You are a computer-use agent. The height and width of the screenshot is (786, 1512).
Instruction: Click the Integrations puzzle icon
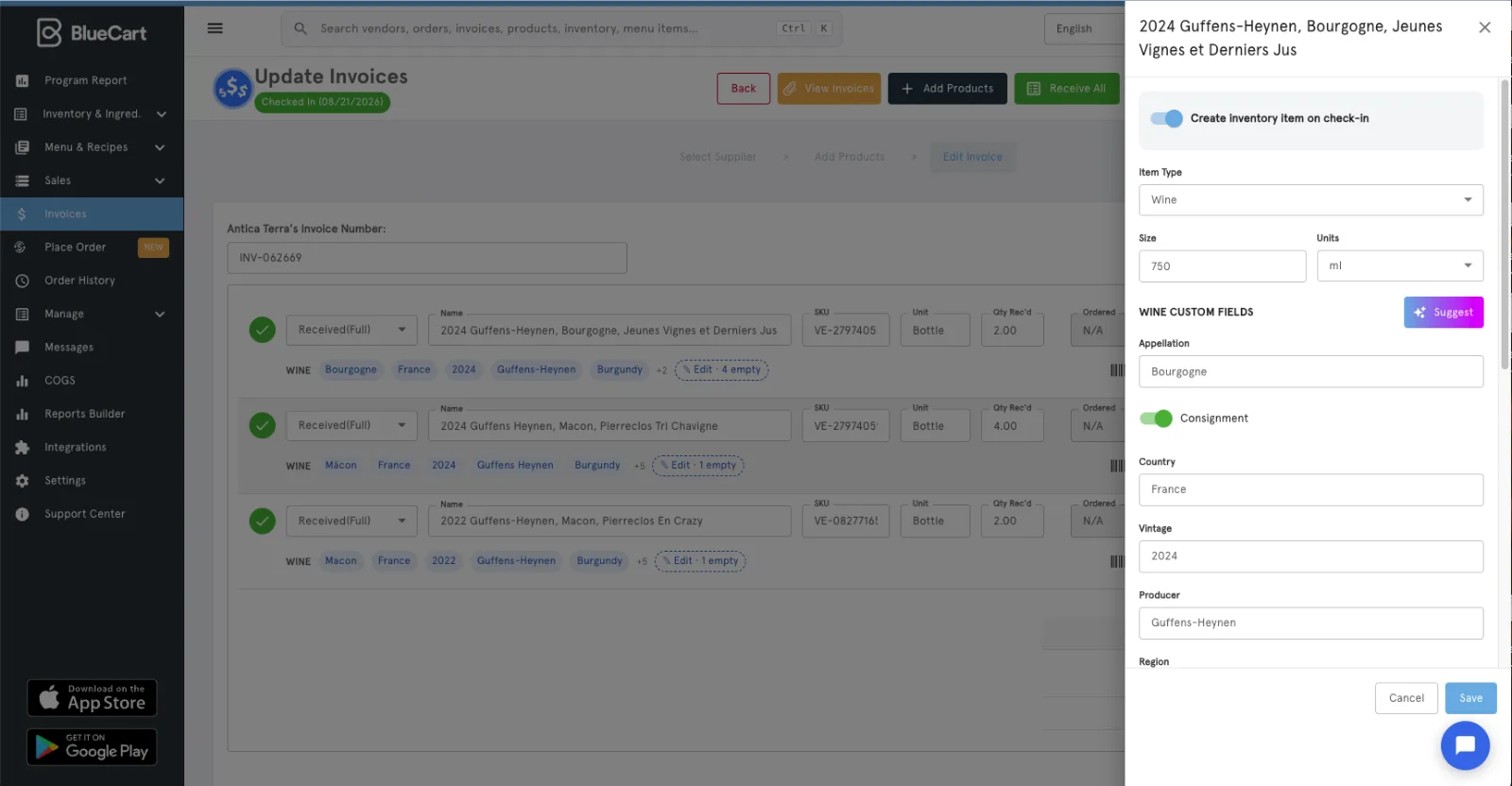22,448
